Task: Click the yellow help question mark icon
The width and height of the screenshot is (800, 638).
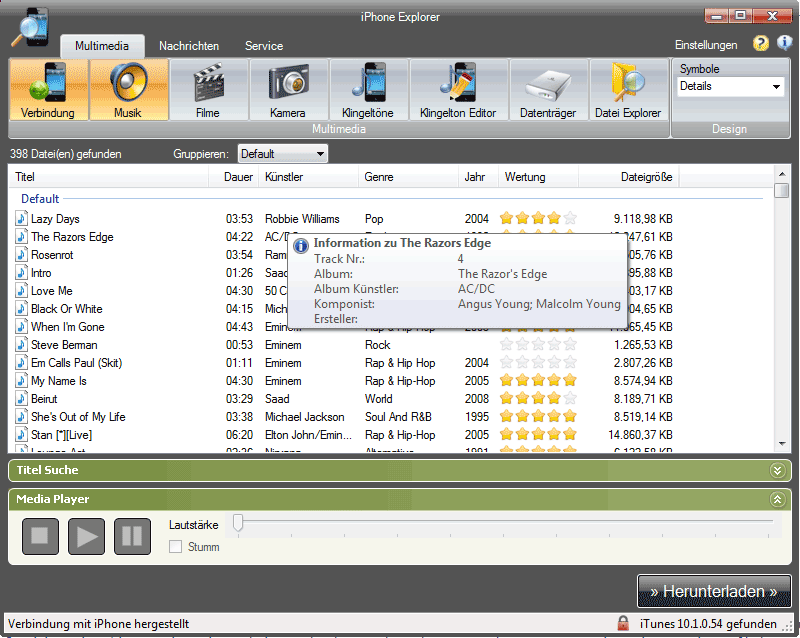Action: tap(761, 44)
